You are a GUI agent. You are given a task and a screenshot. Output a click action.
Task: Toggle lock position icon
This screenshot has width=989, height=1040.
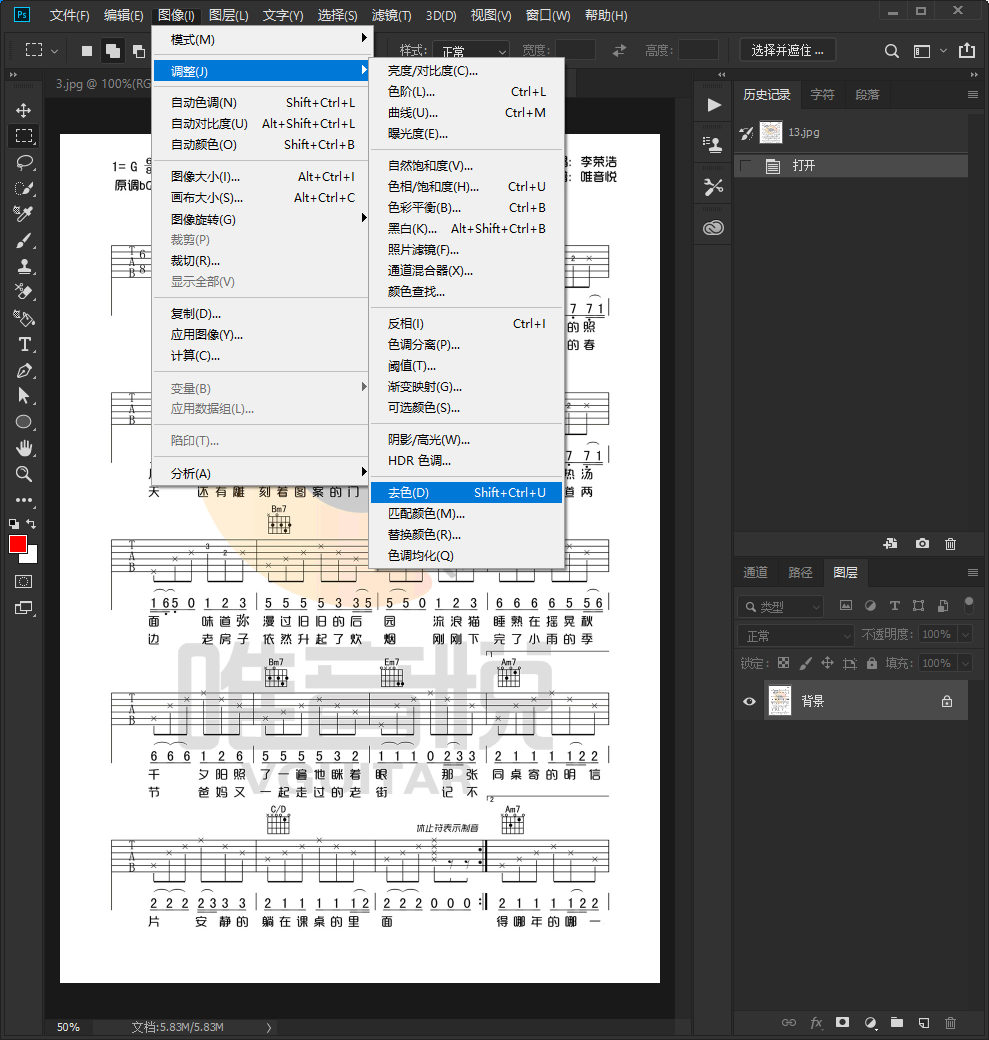827,663
